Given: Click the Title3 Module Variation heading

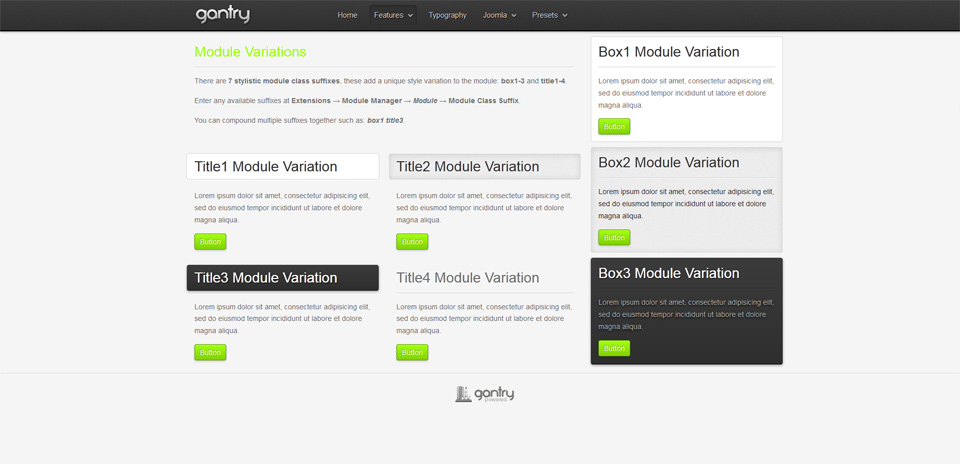Looking at the screenshot, I should tap(266, 278).
